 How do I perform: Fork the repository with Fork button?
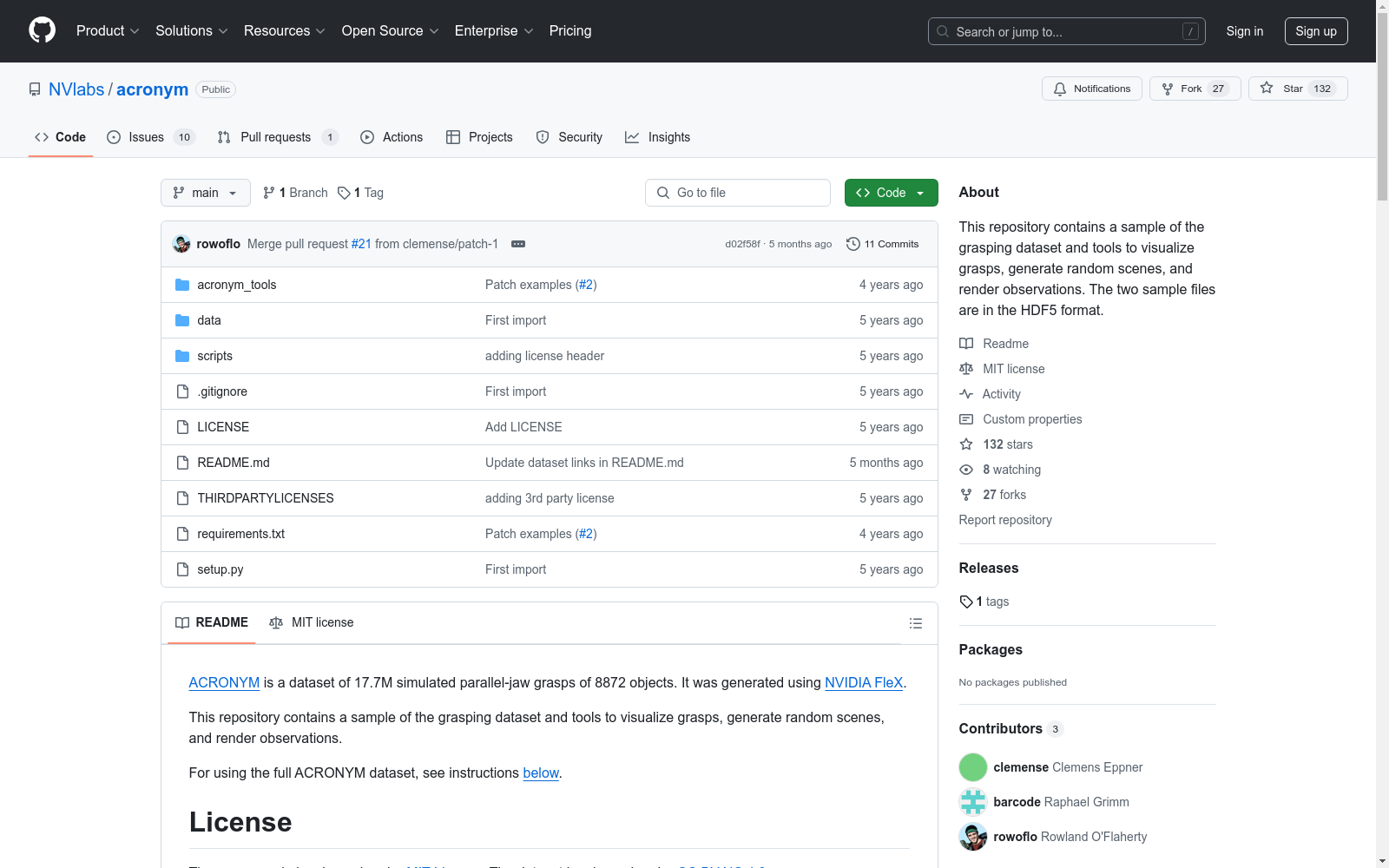pyautogui.click(x=1195, y=89)
